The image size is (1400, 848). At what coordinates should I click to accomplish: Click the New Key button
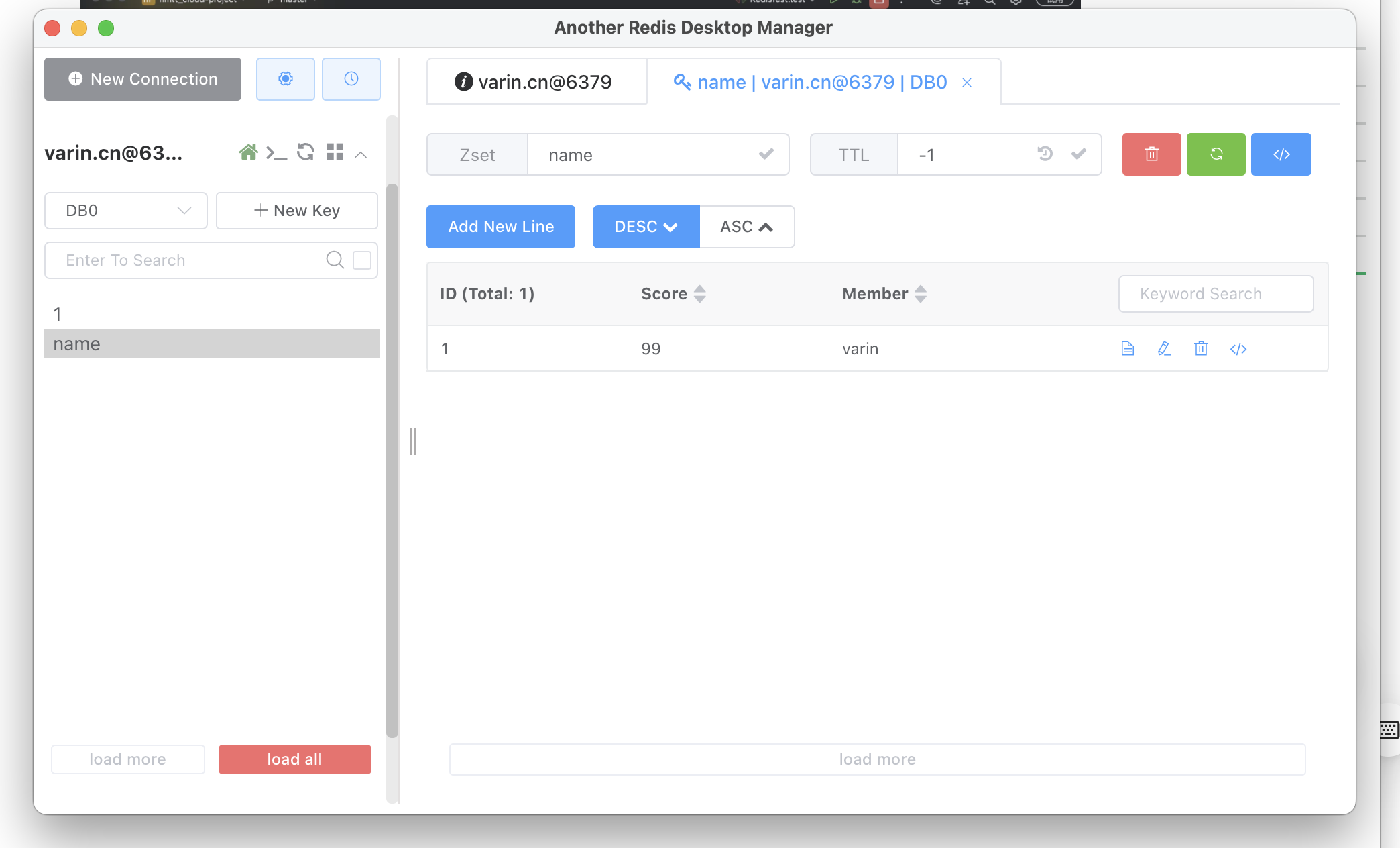297,211
